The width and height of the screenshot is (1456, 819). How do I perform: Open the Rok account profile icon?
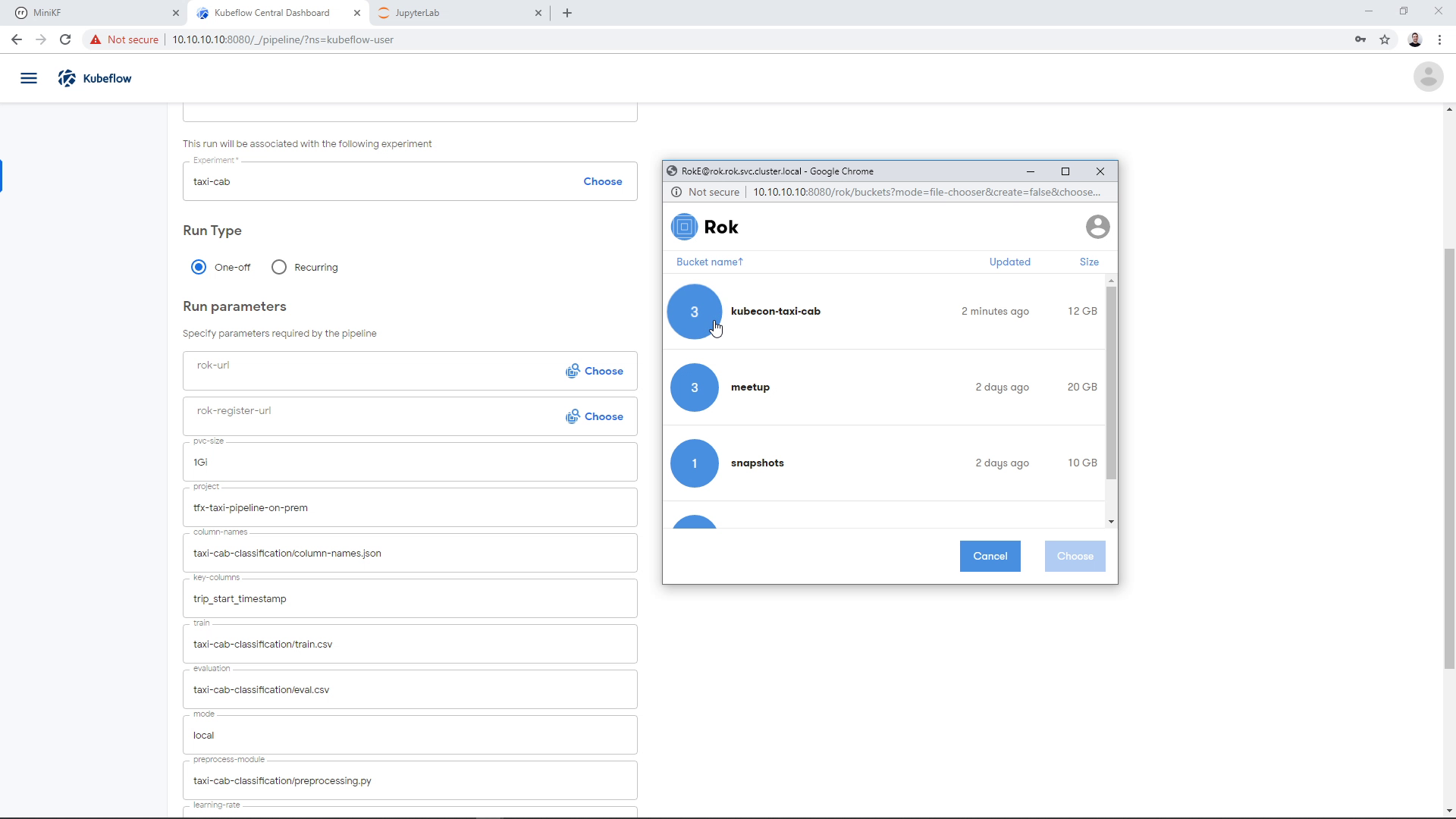pyautogui.click(x=1097, y=227)
